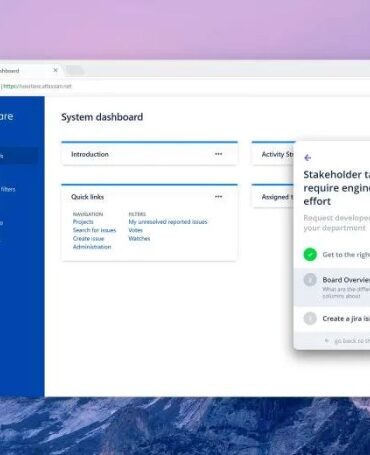Screen dimensions: 370x455
Task: Open the Administration link
Action: tap(92, 247)
